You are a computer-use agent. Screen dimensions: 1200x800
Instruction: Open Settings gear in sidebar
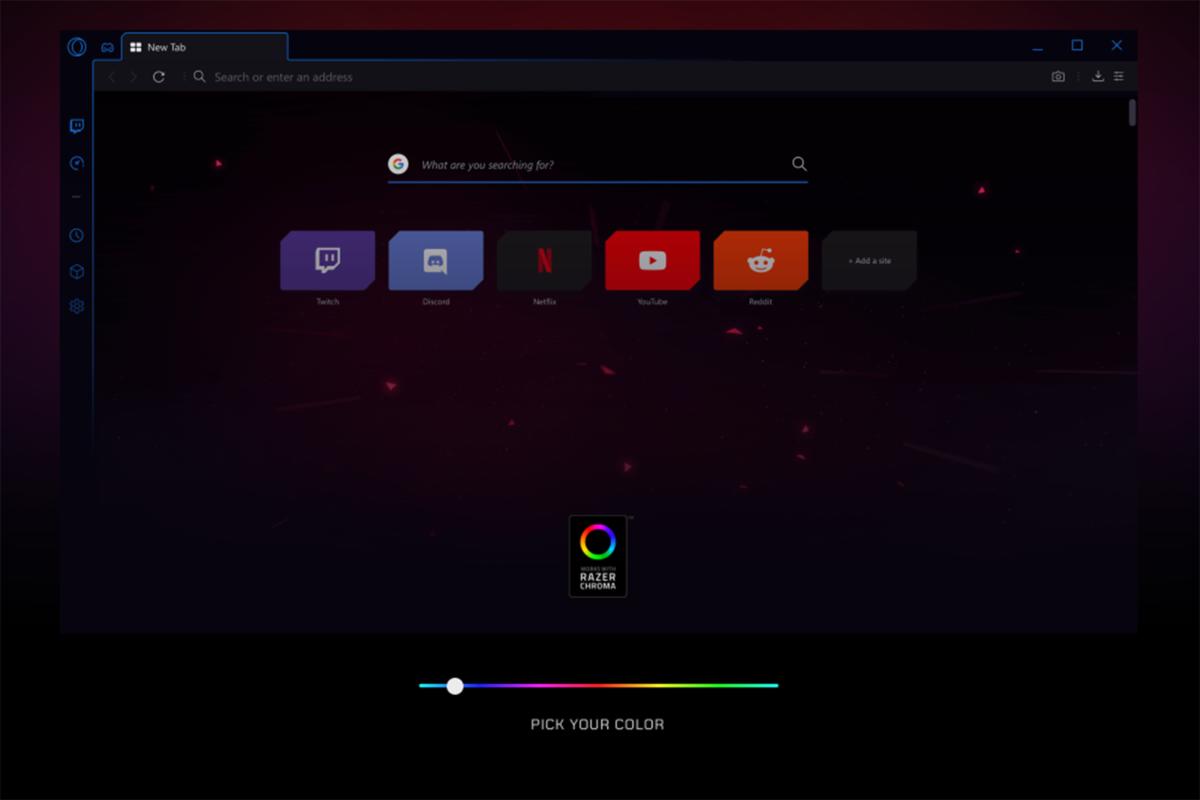tap(77, 307)
